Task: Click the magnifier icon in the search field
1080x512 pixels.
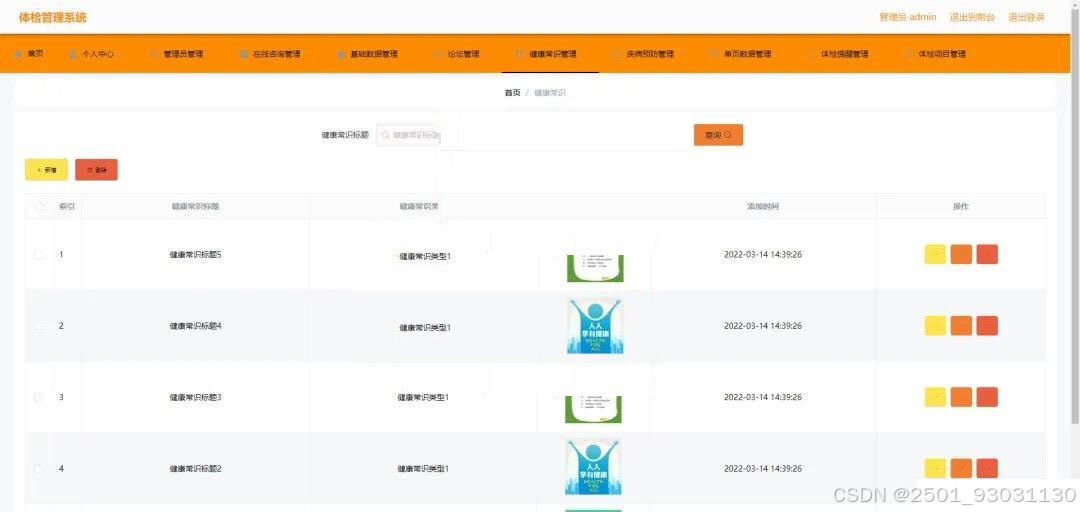Action: [x=386, y=135]
